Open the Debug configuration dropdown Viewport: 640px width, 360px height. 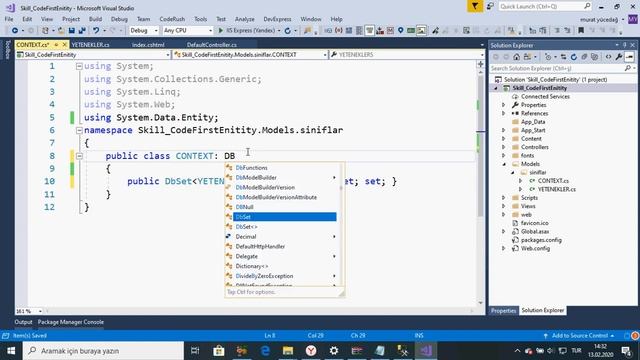tap(144, 31)
